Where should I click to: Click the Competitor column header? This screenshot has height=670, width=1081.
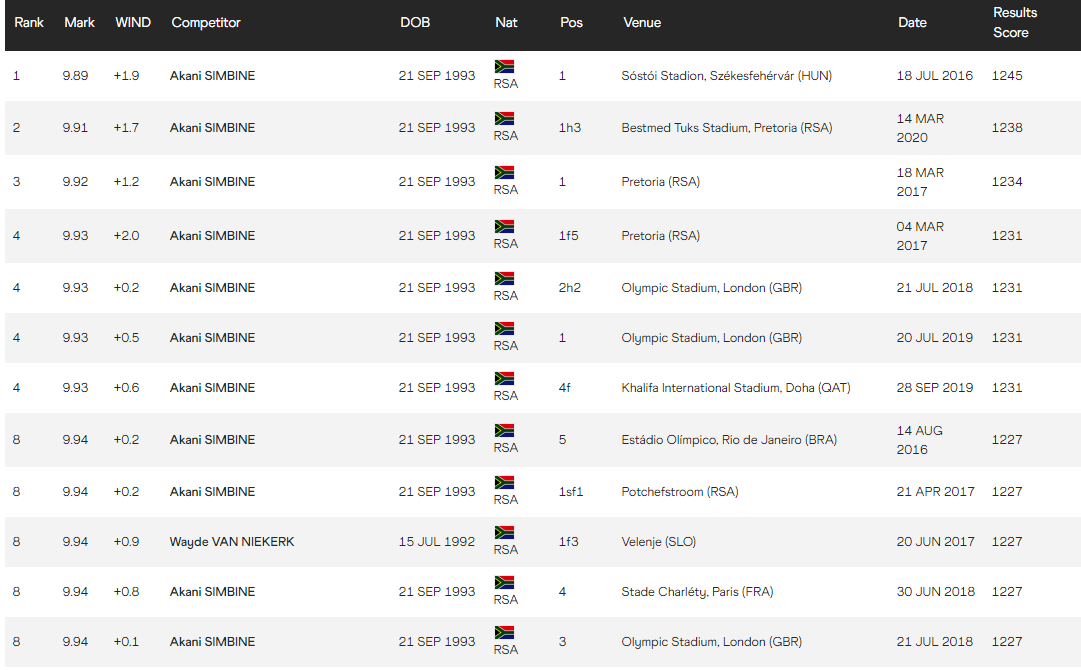pyautogui.click(x=206, y=22)
